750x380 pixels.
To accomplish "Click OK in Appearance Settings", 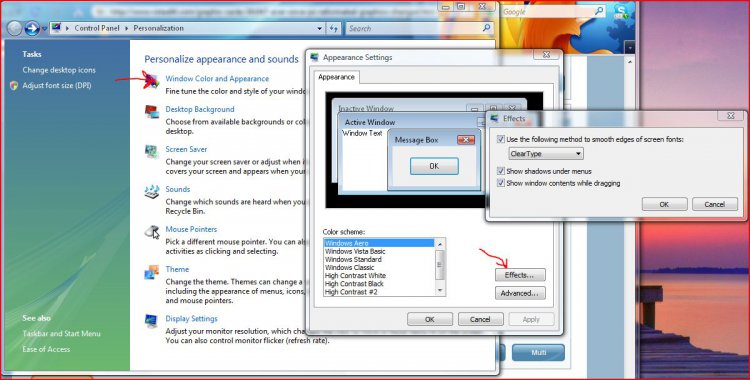I will (430, 319).
